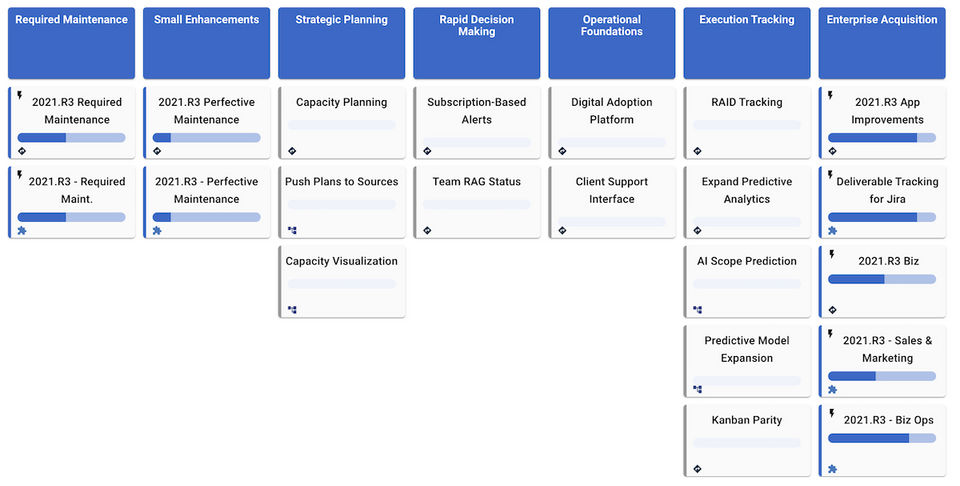Click the diamond icon on Kanban Parity card

point(697,469)
